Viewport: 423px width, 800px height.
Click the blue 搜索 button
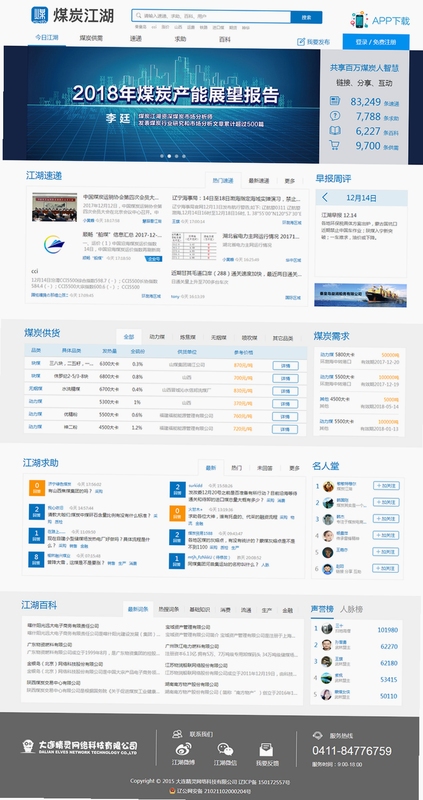point(306,17)
